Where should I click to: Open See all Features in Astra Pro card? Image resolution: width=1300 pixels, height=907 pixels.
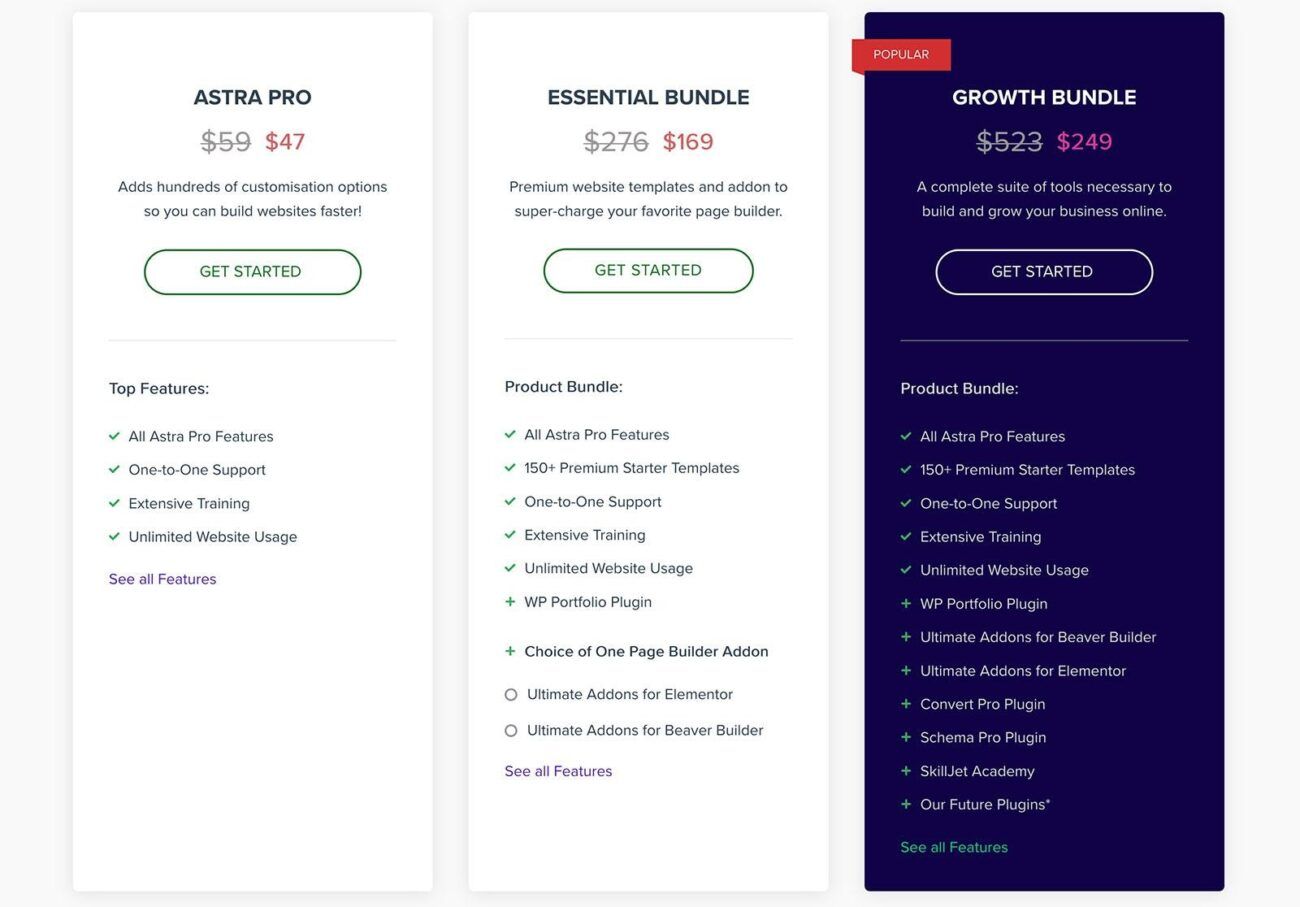163,579
